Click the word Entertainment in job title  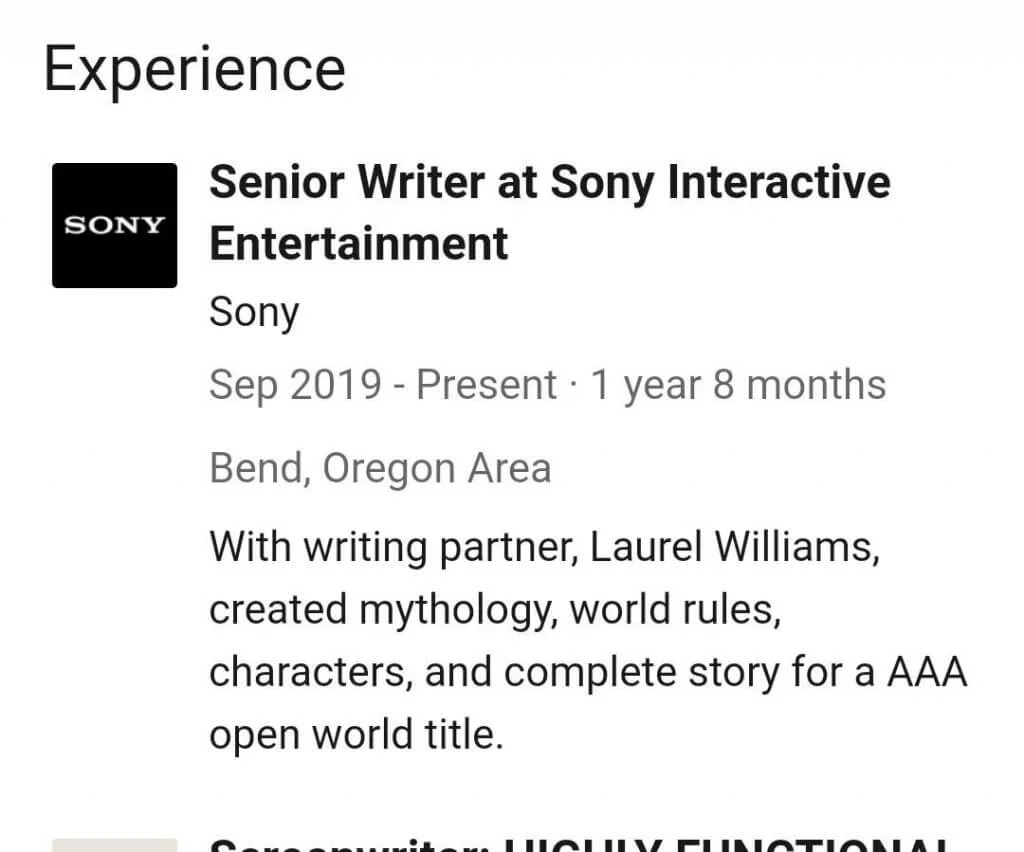[359, 244]
